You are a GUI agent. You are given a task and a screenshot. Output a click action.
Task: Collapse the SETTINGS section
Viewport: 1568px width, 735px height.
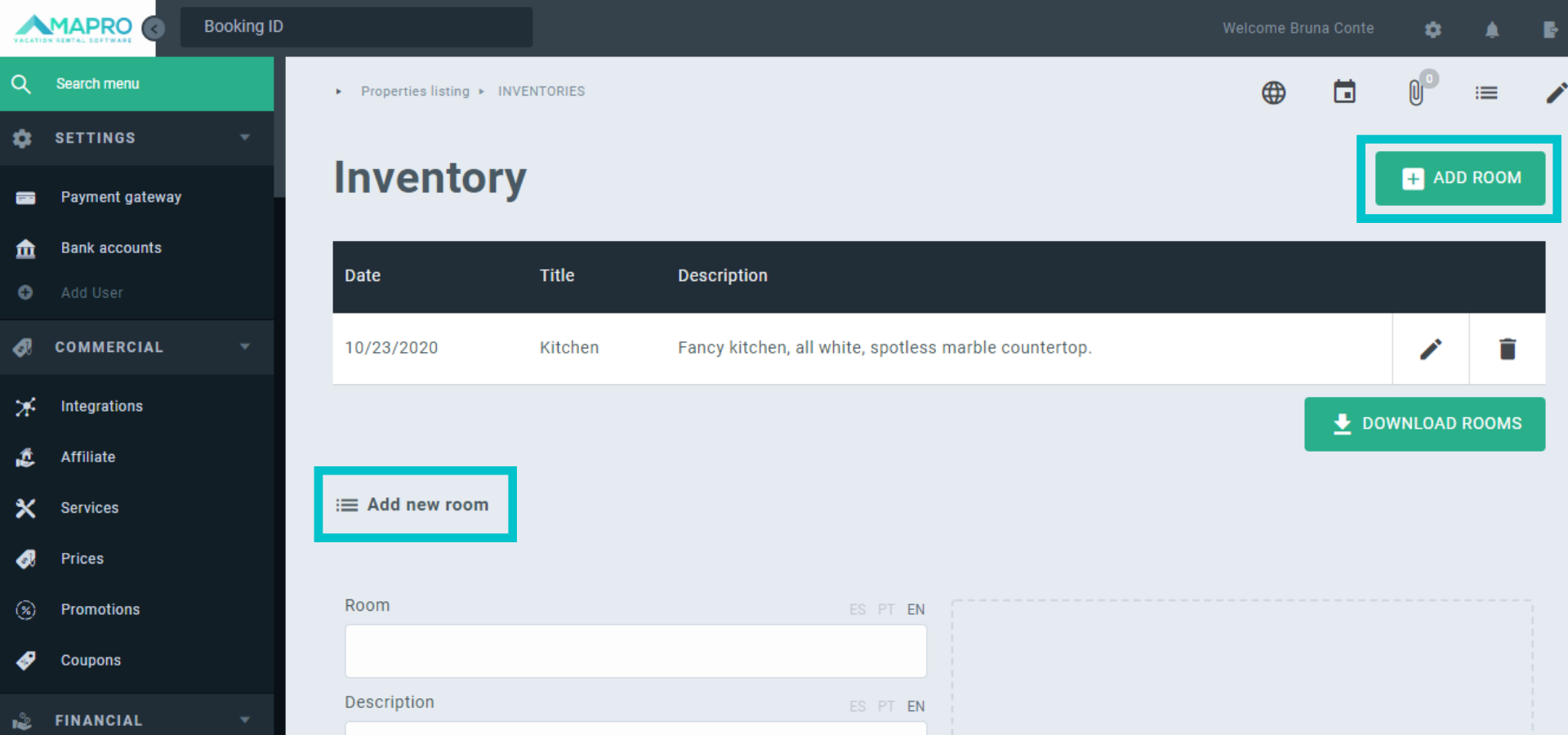click(x=244, y=138)
